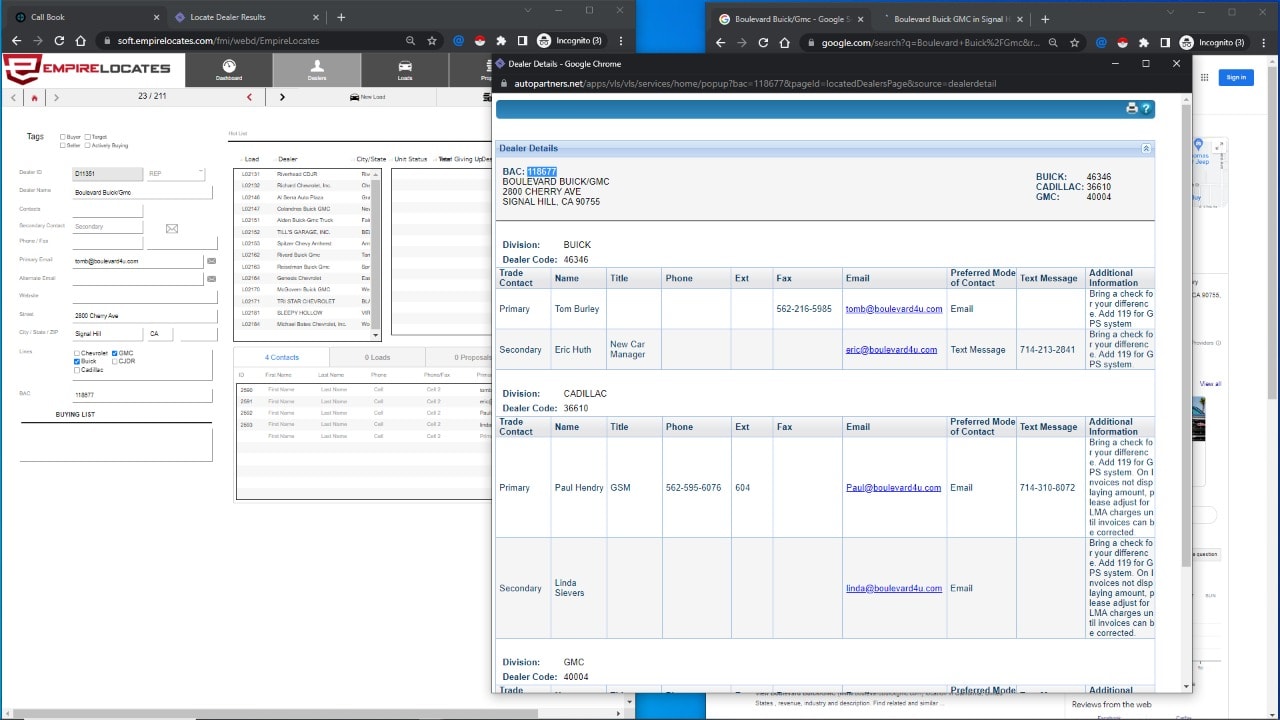1280x720 pixels.
Task: Click Incognito profile badge in Google window
Action: pyautogui.click(x=1212, y=43)
